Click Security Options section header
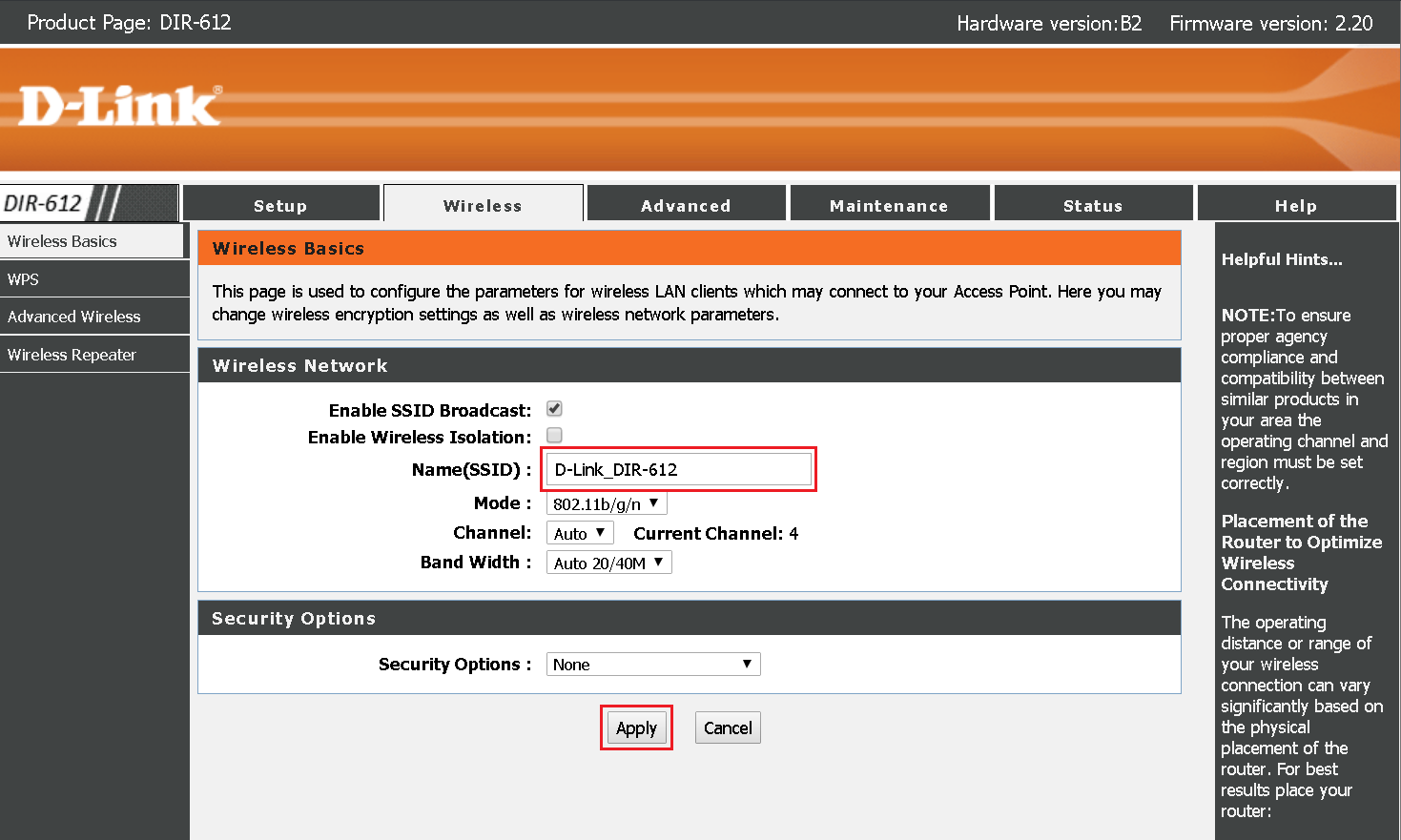Viewport: 1401px width, 840px height. 690,618
